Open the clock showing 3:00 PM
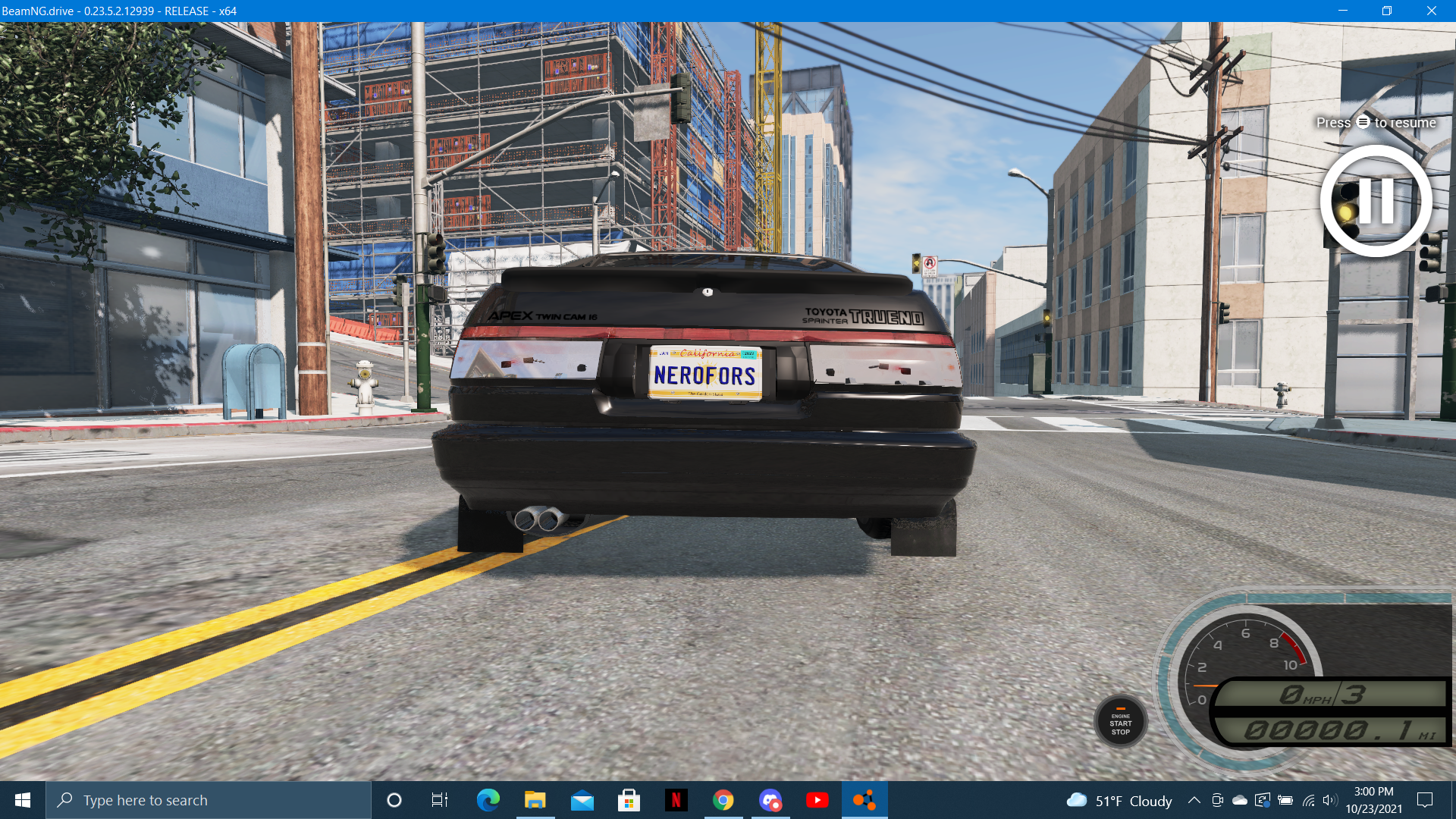 point(1374,800)
